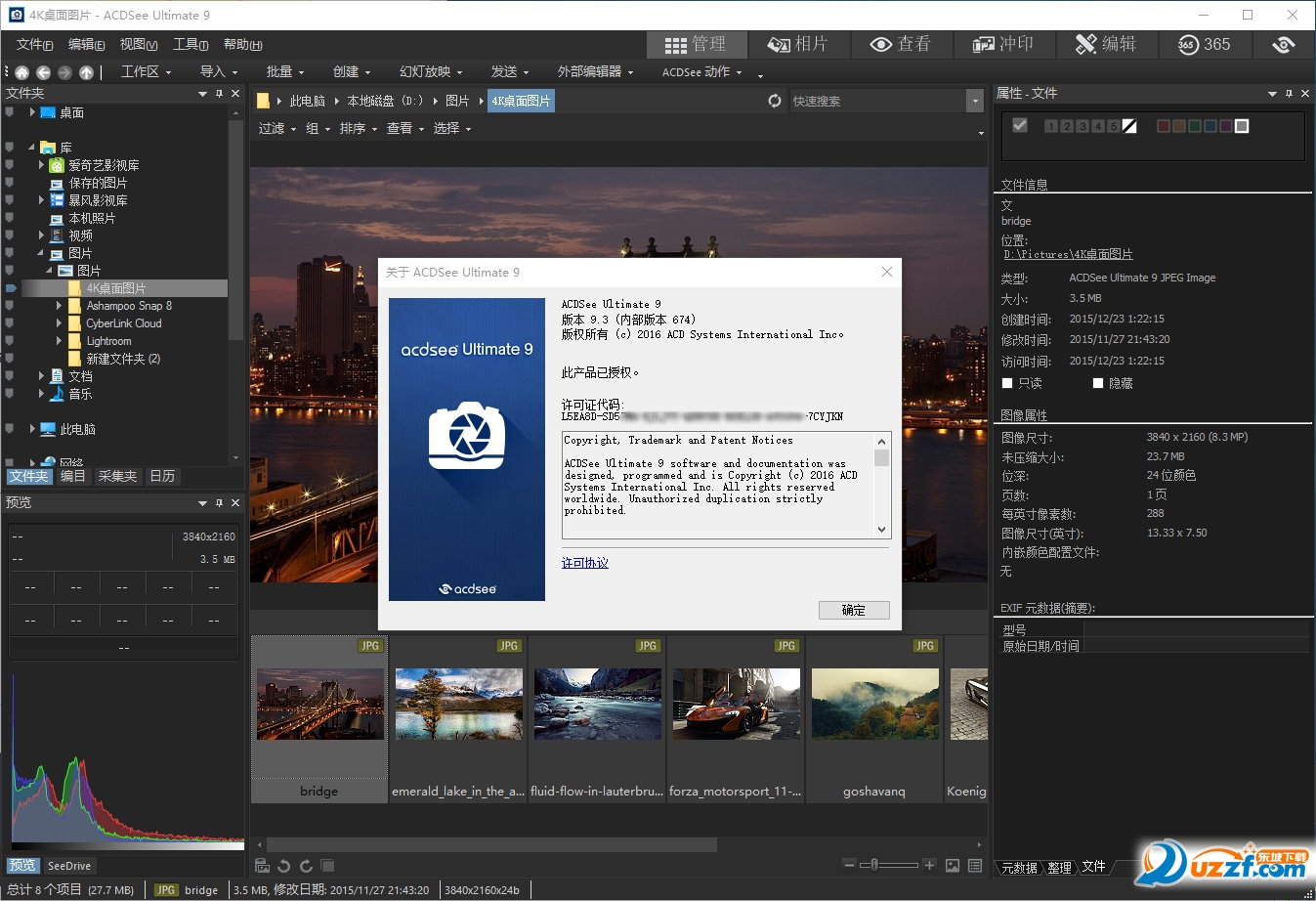
Task: Open the 文件 menu
Action: click(34, 44)
